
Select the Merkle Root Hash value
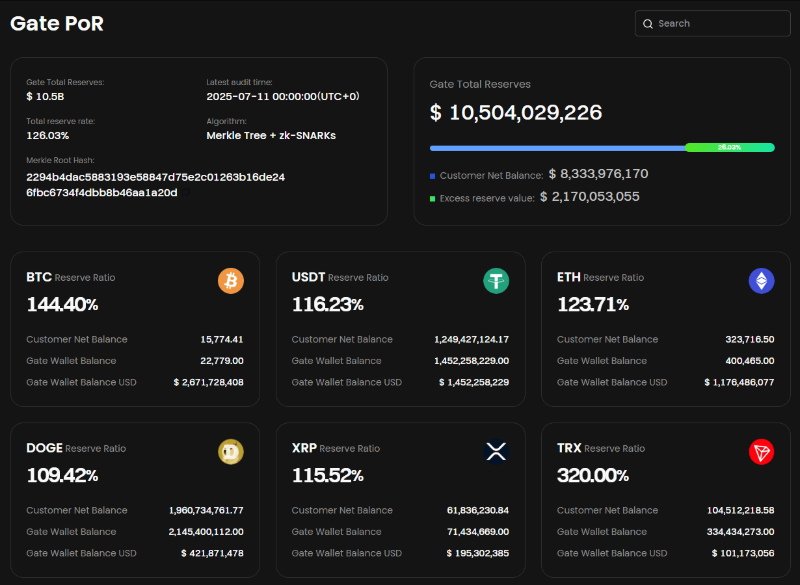(x=156, y=185)
